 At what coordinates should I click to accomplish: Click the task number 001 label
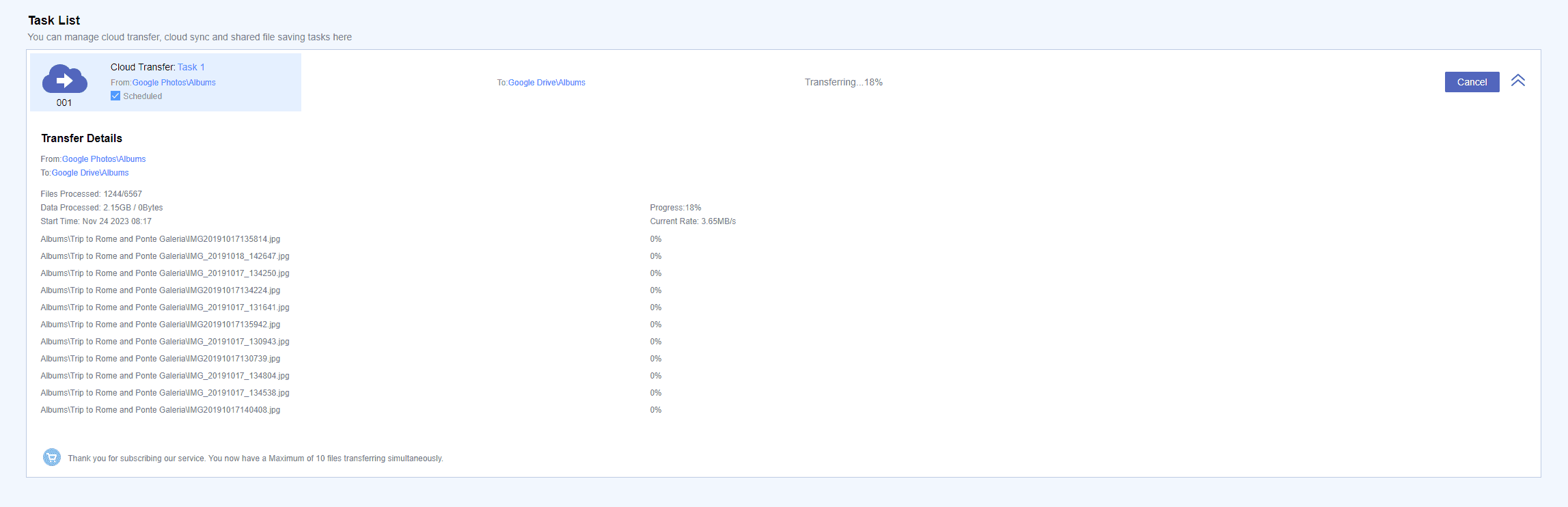click(64, 102)
